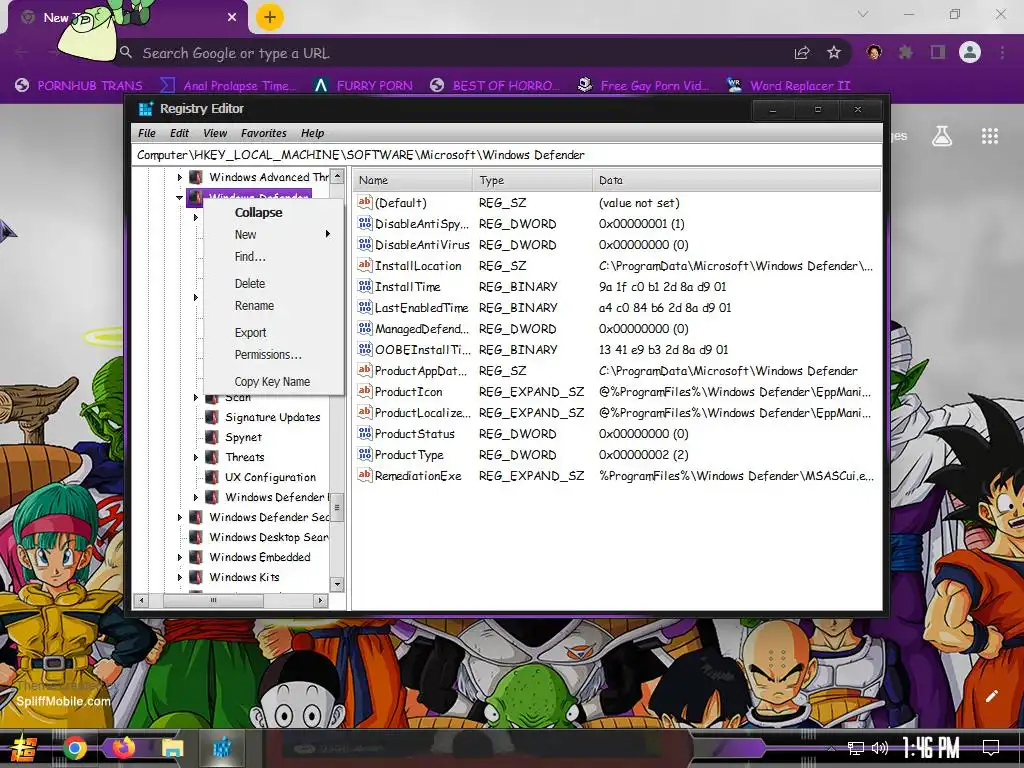The width and height of the screenshot is (1024, 768).
Task: Click the ProductStatus DWORD icon
Action: tap(364, 434)
